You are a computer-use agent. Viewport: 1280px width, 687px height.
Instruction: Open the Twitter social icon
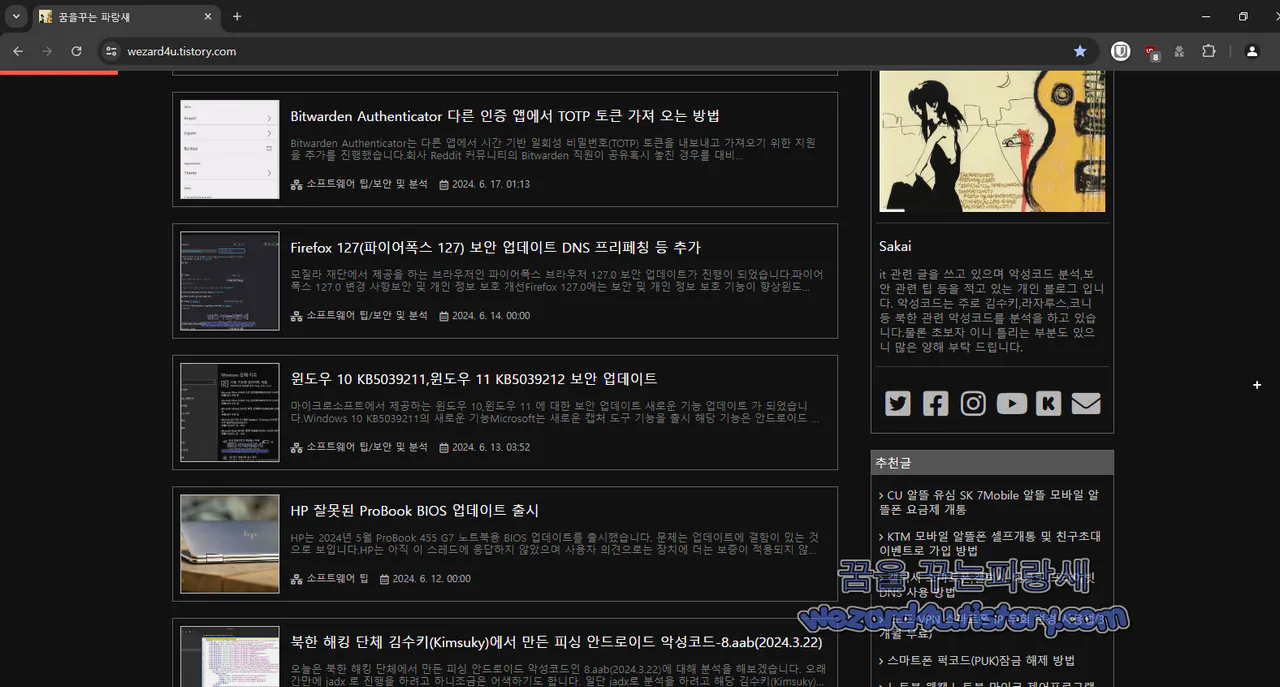[x=898, y=403]
